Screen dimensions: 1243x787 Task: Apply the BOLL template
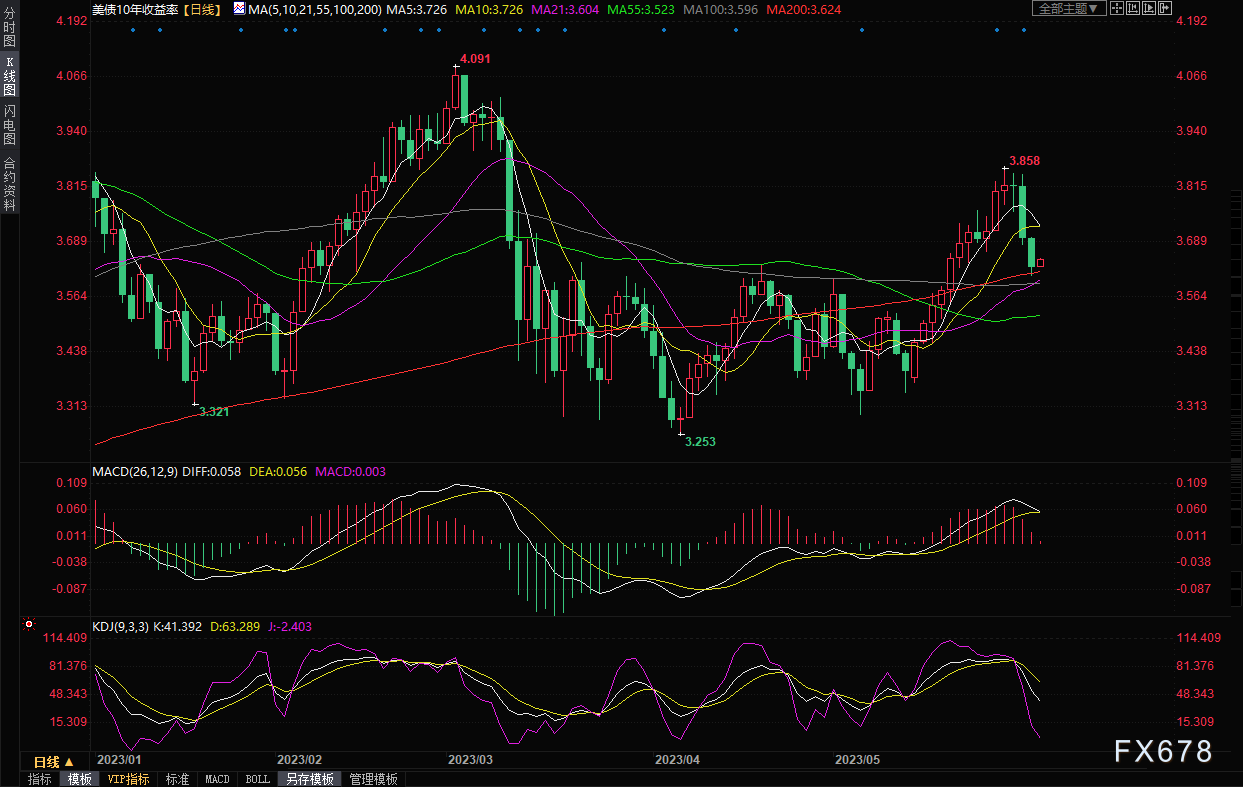point(257,779)
